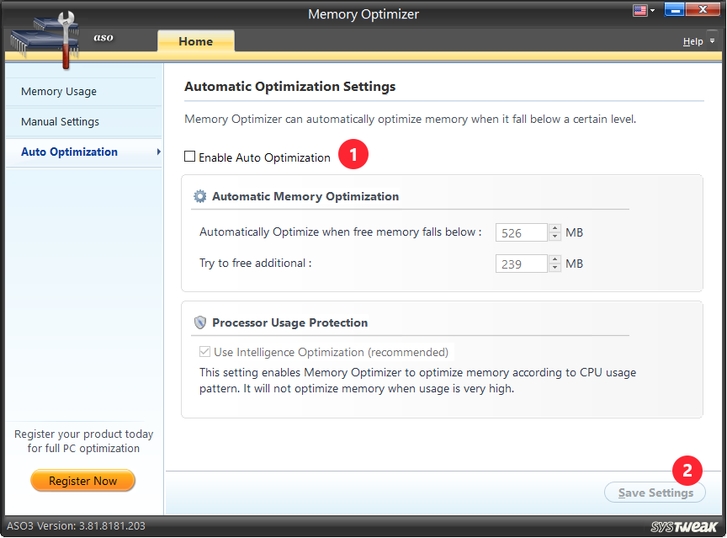Click the shield icon beside Processor Usage Protection

coord(200,322)
